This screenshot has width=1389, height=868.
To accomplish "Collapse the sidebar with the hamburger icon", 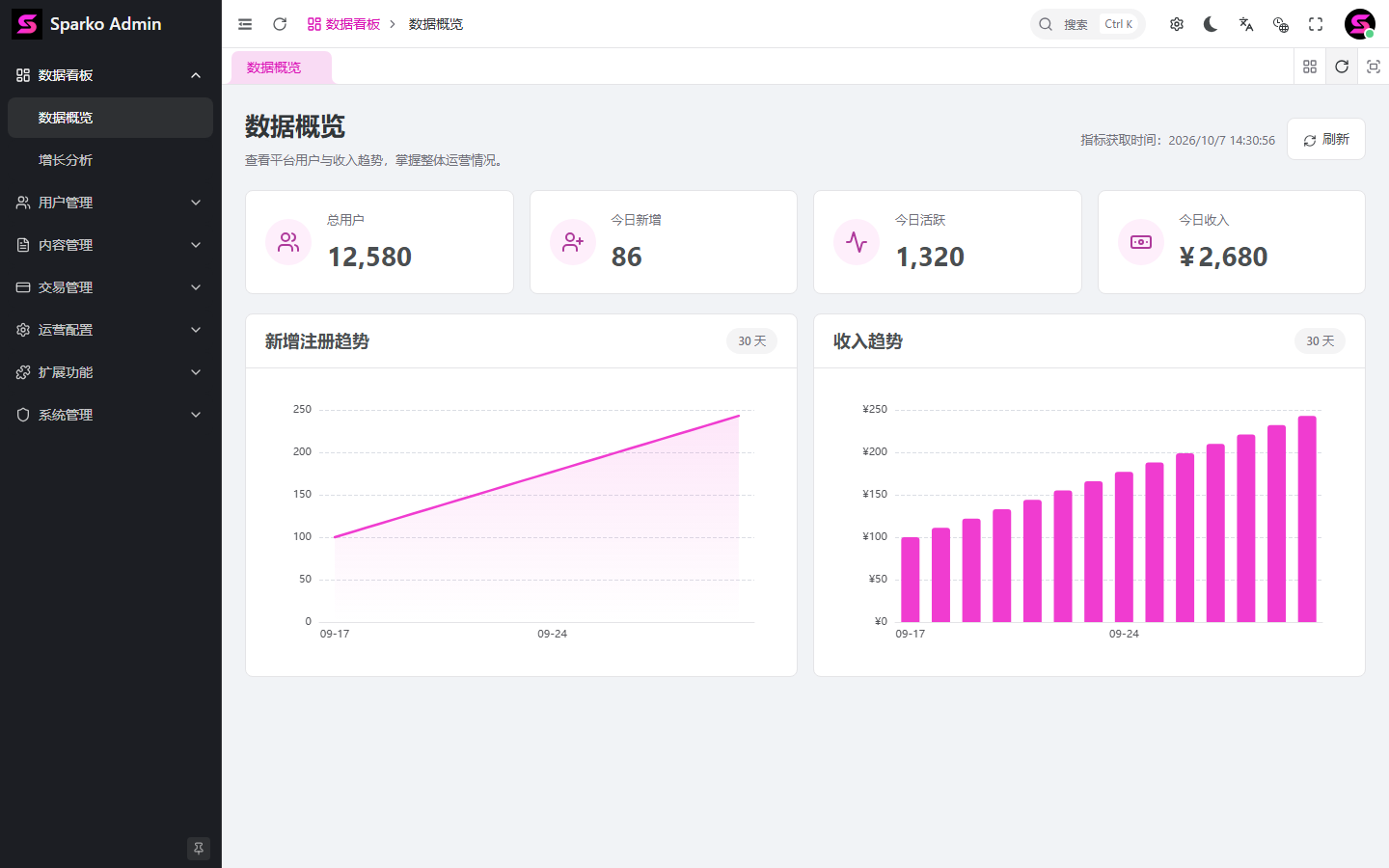I will pos(245,24).
